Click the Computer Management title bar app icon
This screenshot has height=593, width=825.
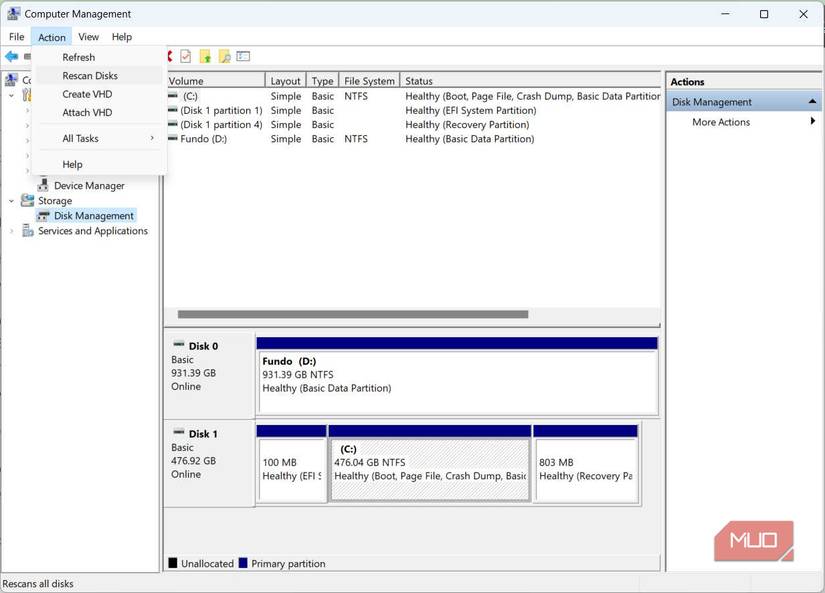tap(14, 14)
